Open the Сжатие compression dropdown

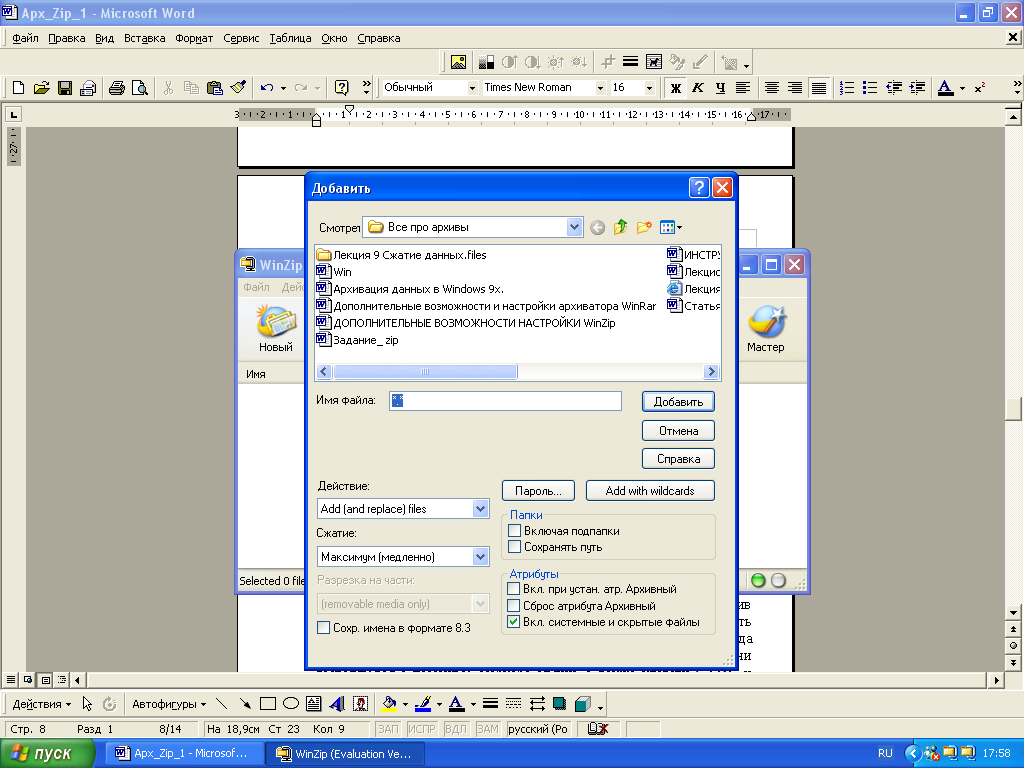pyautogui.click(x=480, y=556)
